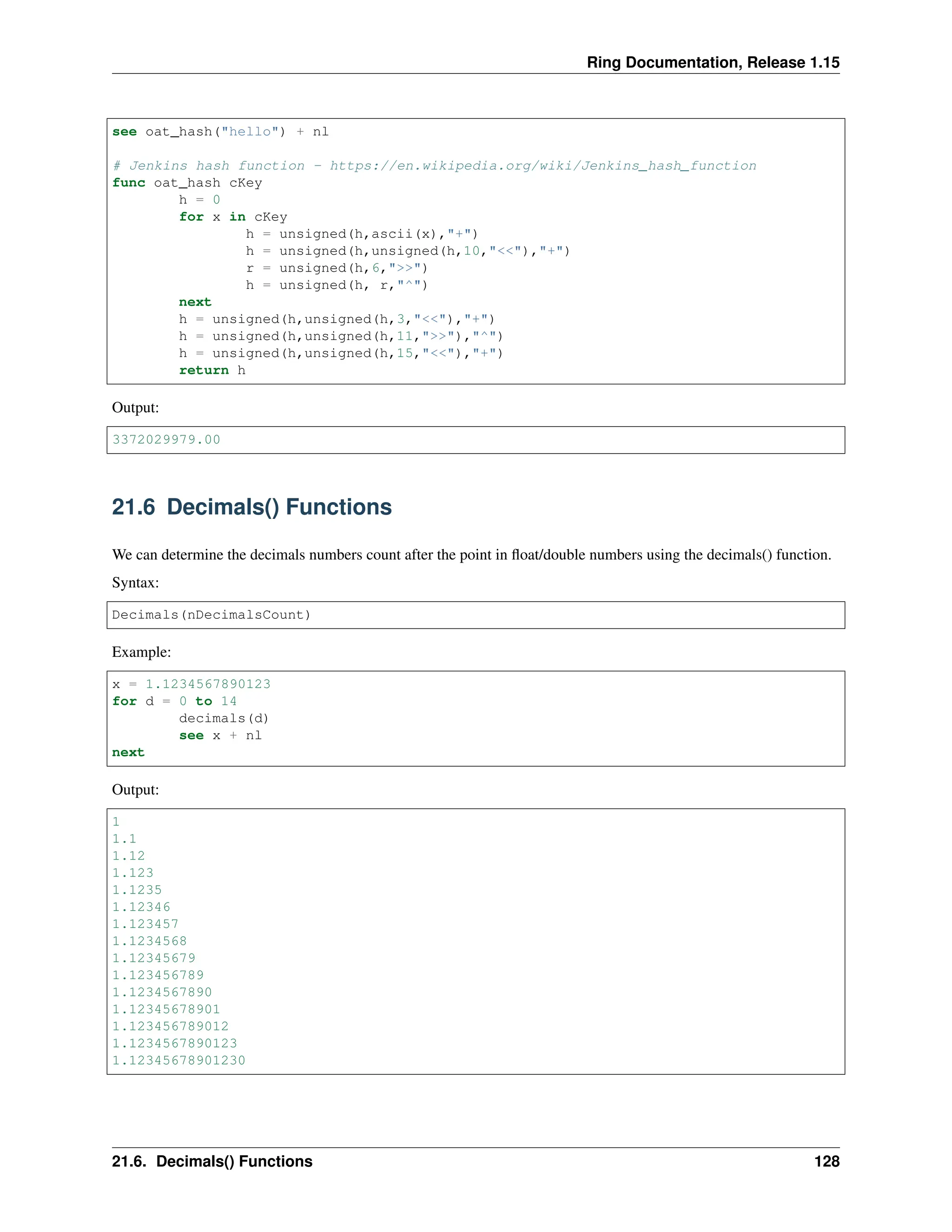Click the r = unsigned(h,6,">>") line
Screen dimensions: 952x1232
pos(336,269)
